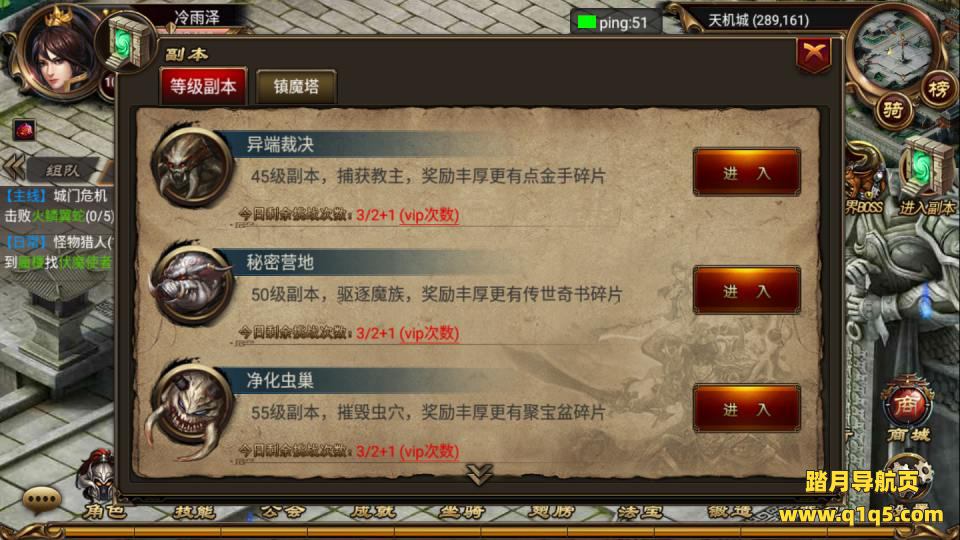Image resolution: width=960 pixels, height=540 pixels.
Task: Close the 副本 dungeon window
Action: [x=814, y=54]
